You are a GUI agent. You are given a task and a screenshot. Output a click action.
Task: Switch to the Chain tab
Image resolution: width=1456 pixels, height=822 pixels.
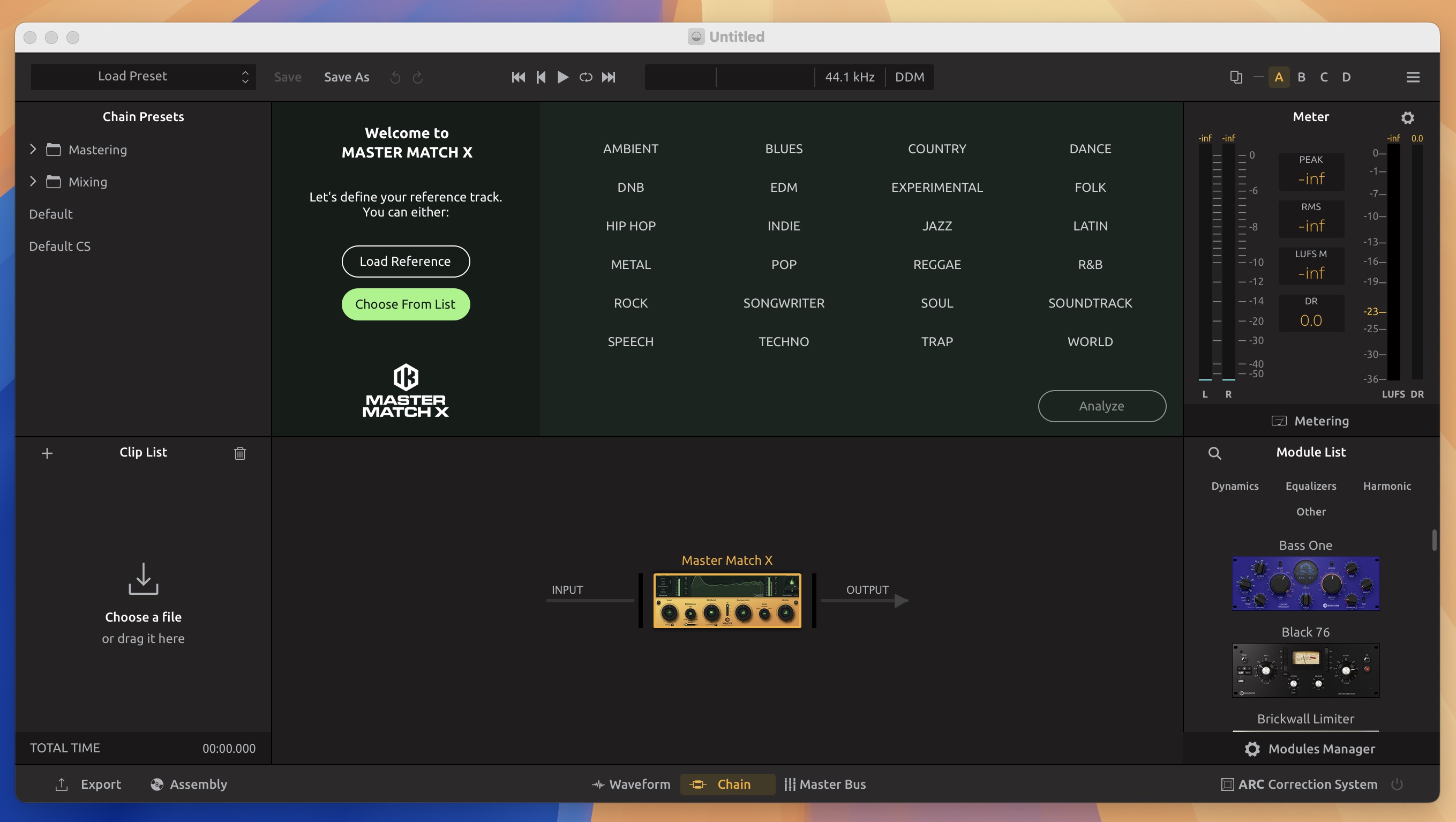[x=727, y=784]
